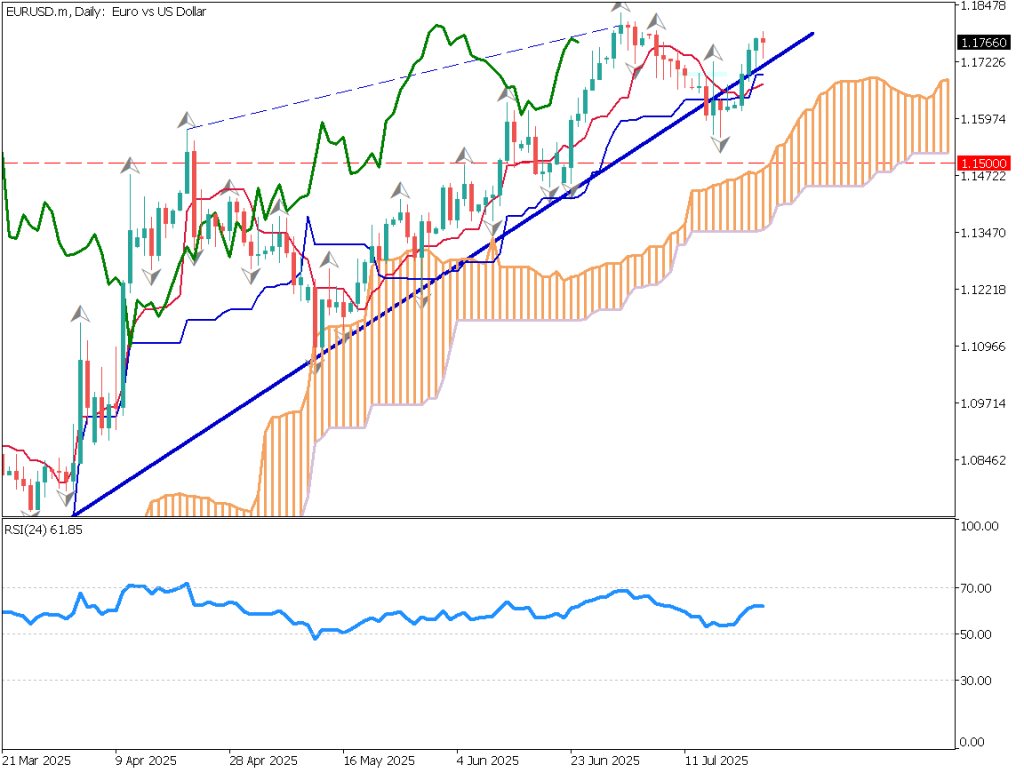
Task: Select the 21 Mar 2025 date axis label
Action: [x=40, y=760]
